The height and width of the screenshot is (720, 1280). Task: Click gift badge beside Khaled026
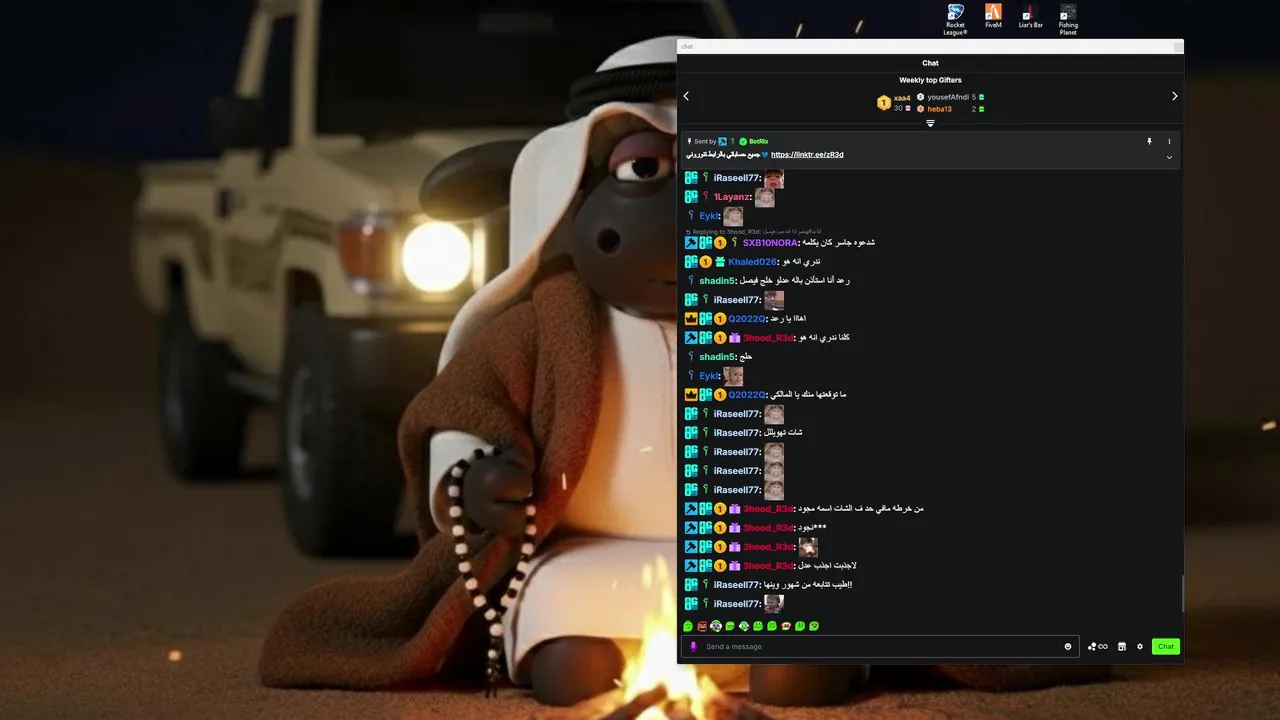(x=720, y=262)
